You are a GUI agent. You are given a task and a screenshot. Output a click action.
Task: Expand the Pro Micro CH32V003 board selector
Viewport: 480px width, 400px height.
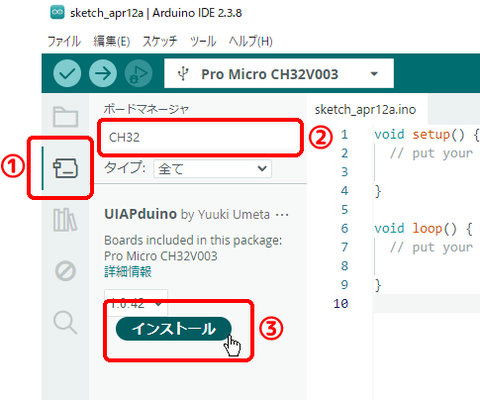pyautogui.click(x=279, y=74)
